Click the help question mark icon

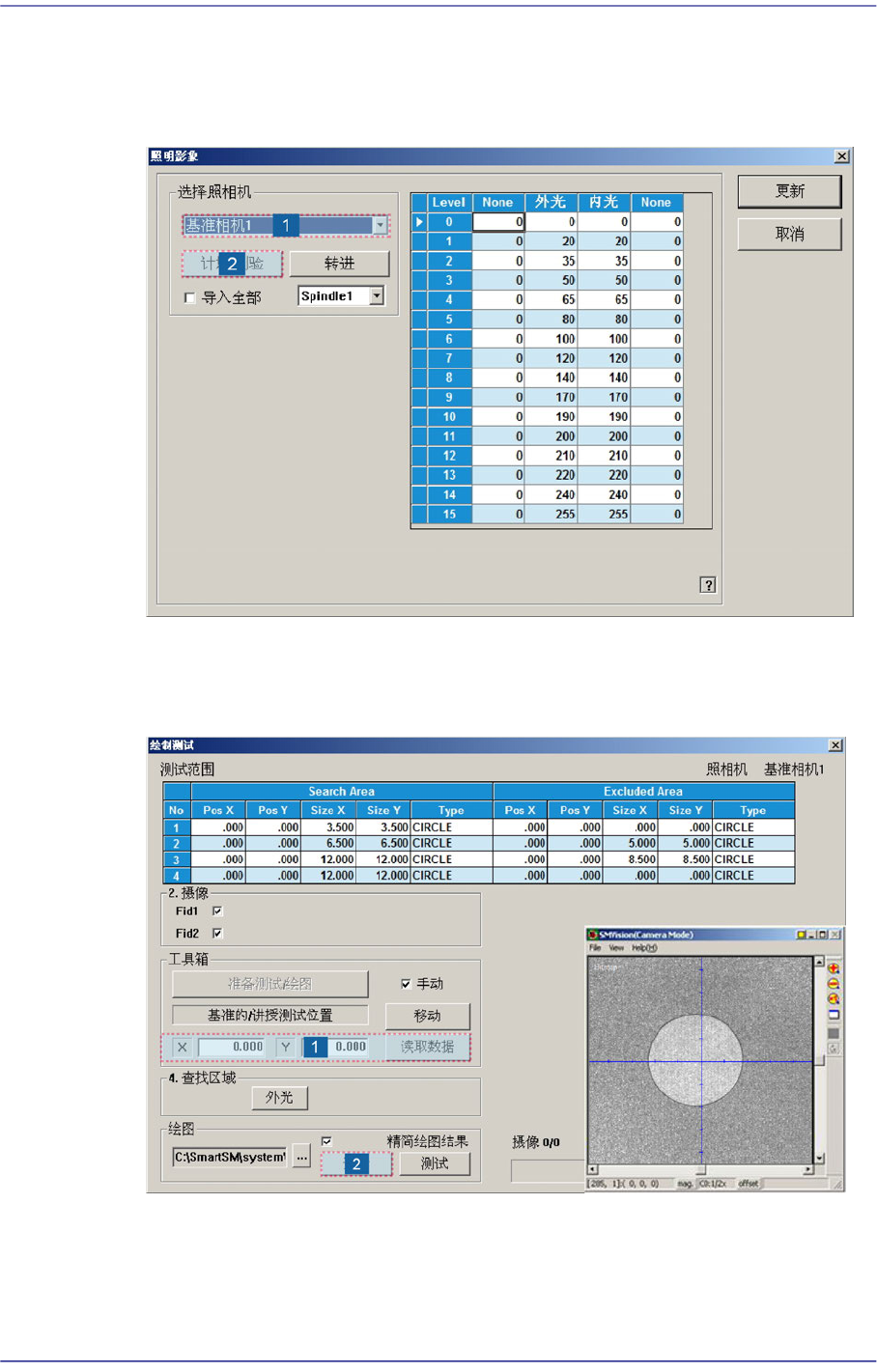[x=708, y=585]
